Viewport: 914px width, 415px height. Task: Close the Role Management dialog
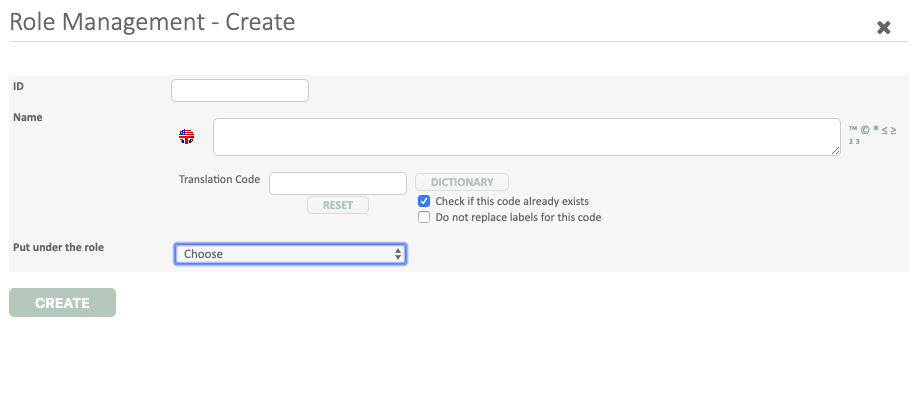click(883, 28)
